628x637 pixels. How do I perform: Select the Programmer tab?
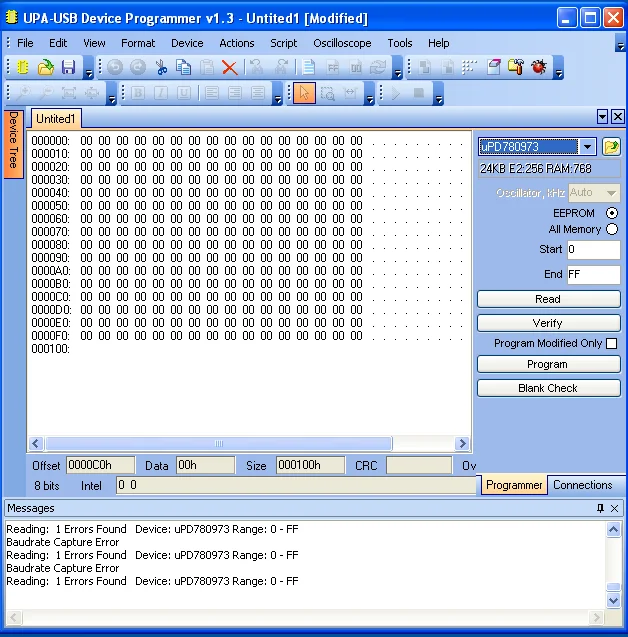click(514, 485)
